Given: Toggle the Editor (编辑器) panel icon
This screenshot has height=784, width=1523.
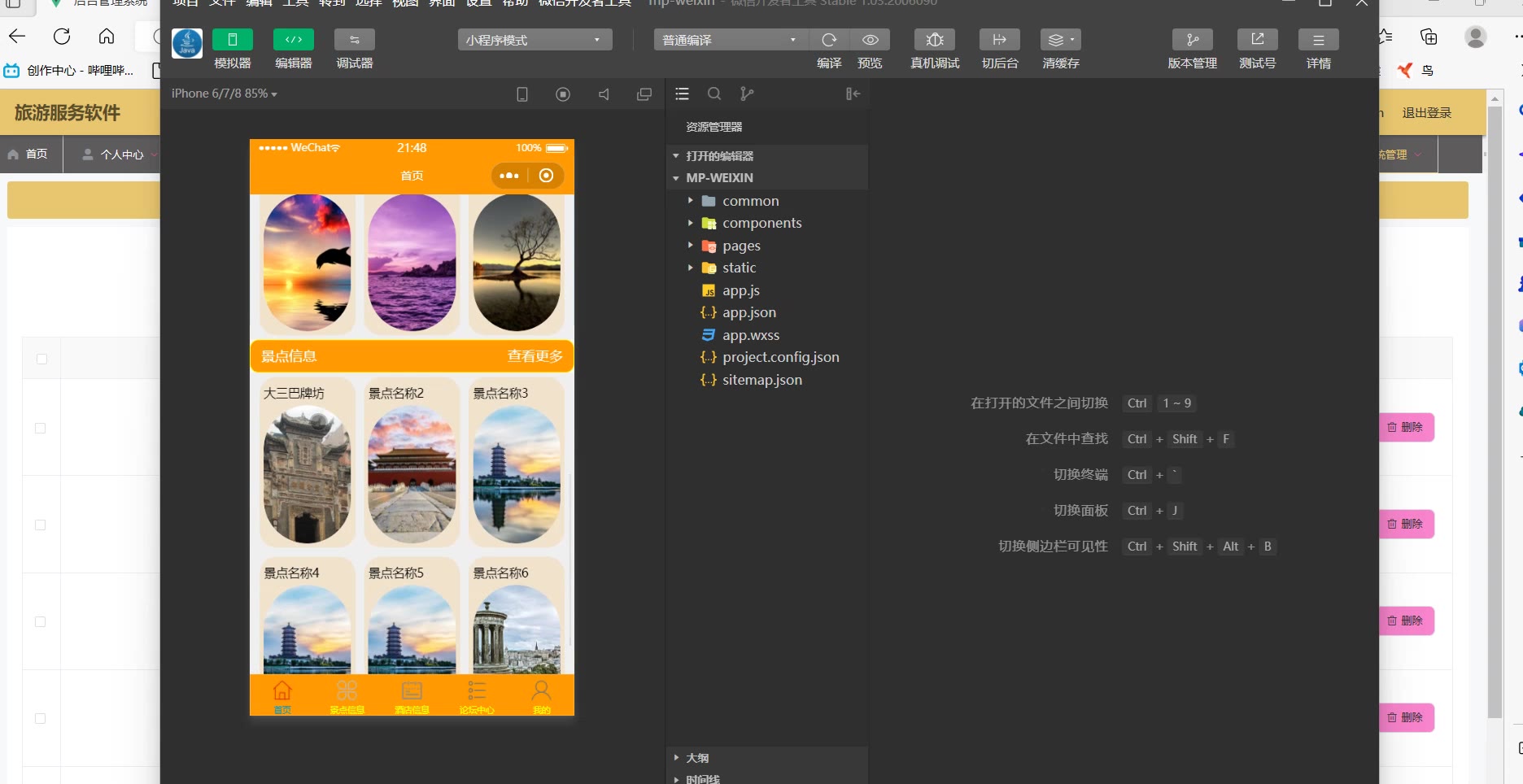Looking at the screenshot, I should 293,40.
